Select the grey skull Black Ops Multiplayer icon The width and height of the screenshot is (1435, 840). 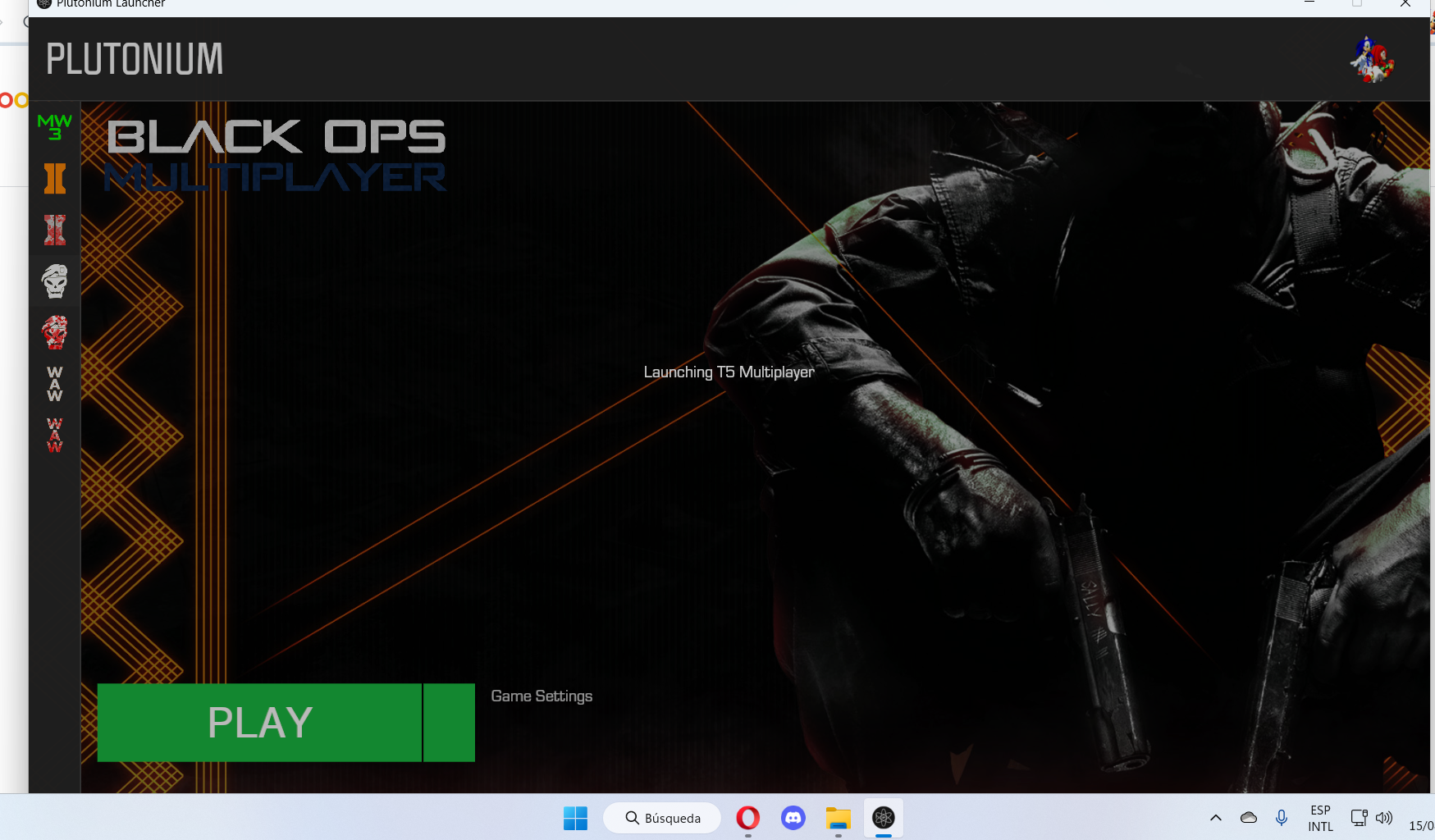click(x=55, y=281)
